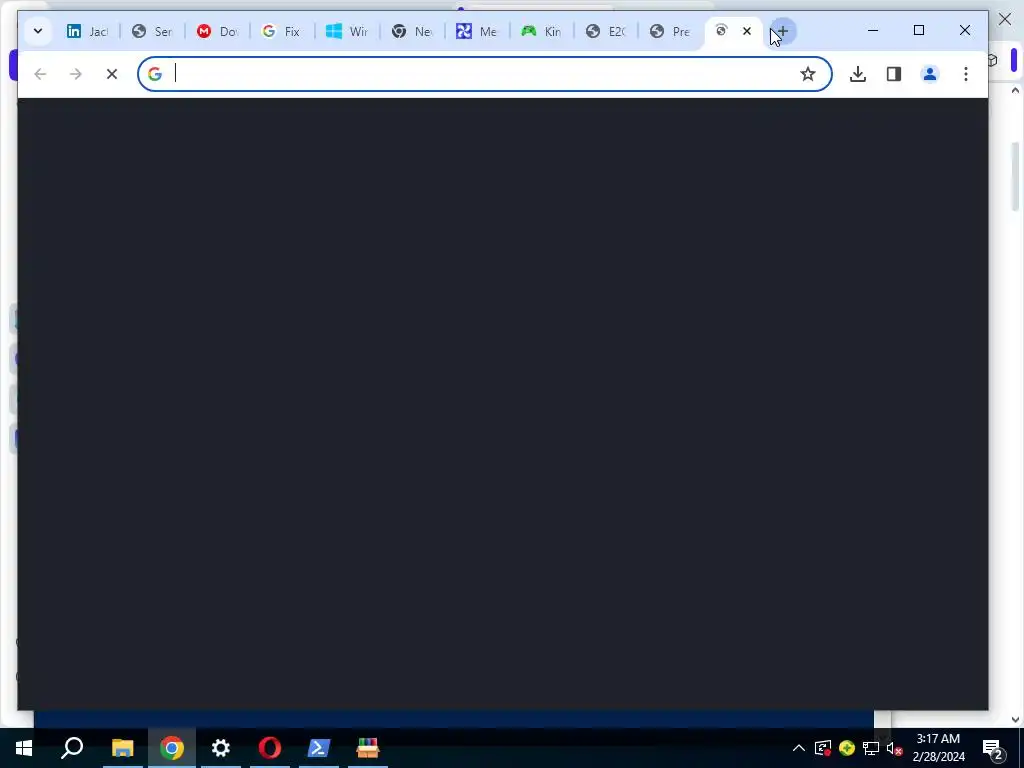Switch to the 'E2C' tab
Viewport: 1024px width, 768px height.
pos(606,31)
